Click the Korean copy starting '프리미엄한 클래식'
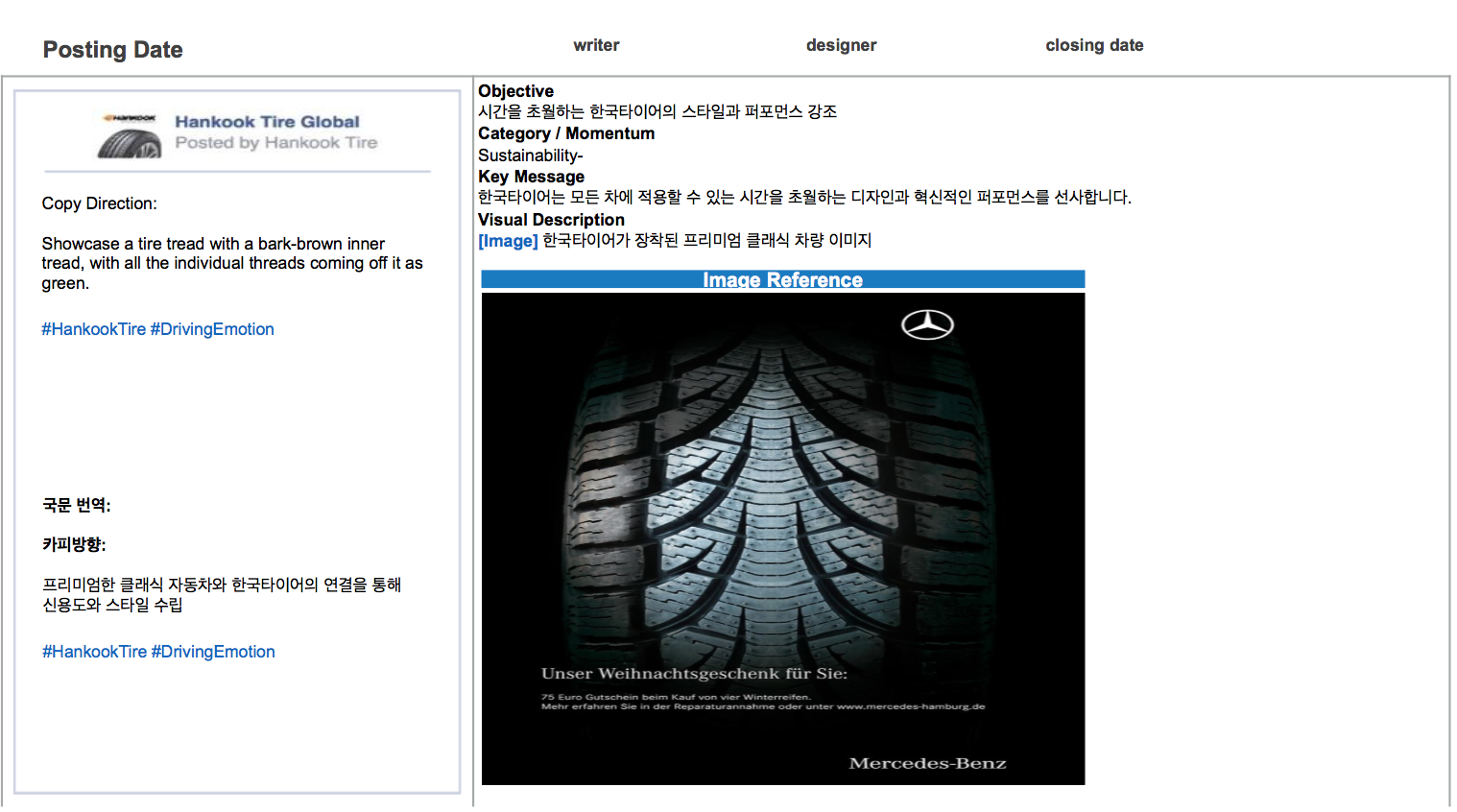Screen dimensions: 1457x812 pyautogui.click(x=222, y=594)
